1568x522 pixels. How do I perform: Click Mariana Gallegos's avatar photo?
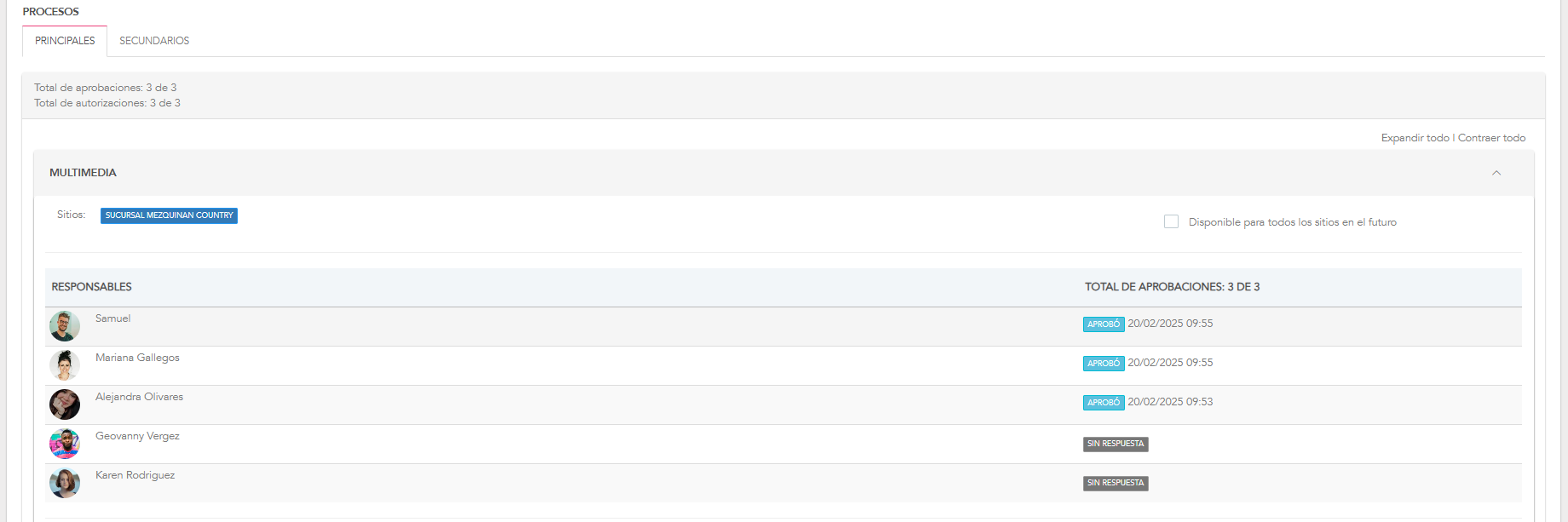(x=65, y=365)
